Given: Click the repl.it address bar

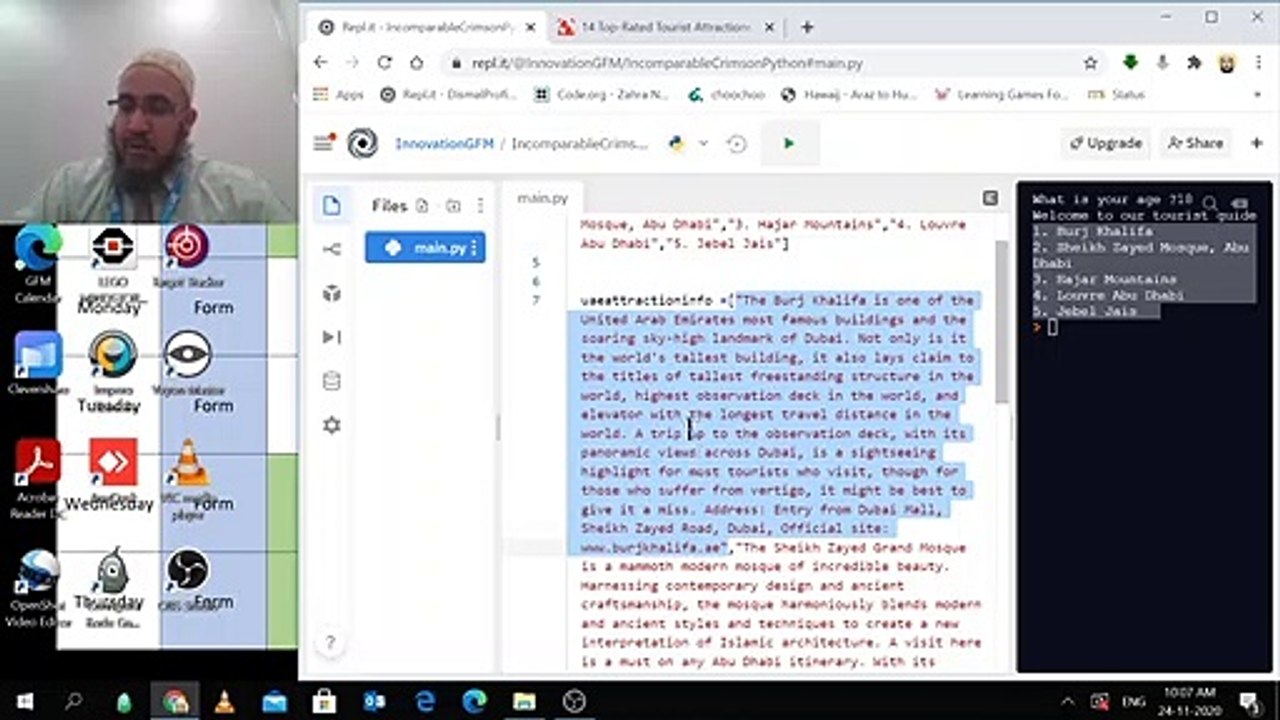Looking at the screenshot, I should [x=760, y=63].
